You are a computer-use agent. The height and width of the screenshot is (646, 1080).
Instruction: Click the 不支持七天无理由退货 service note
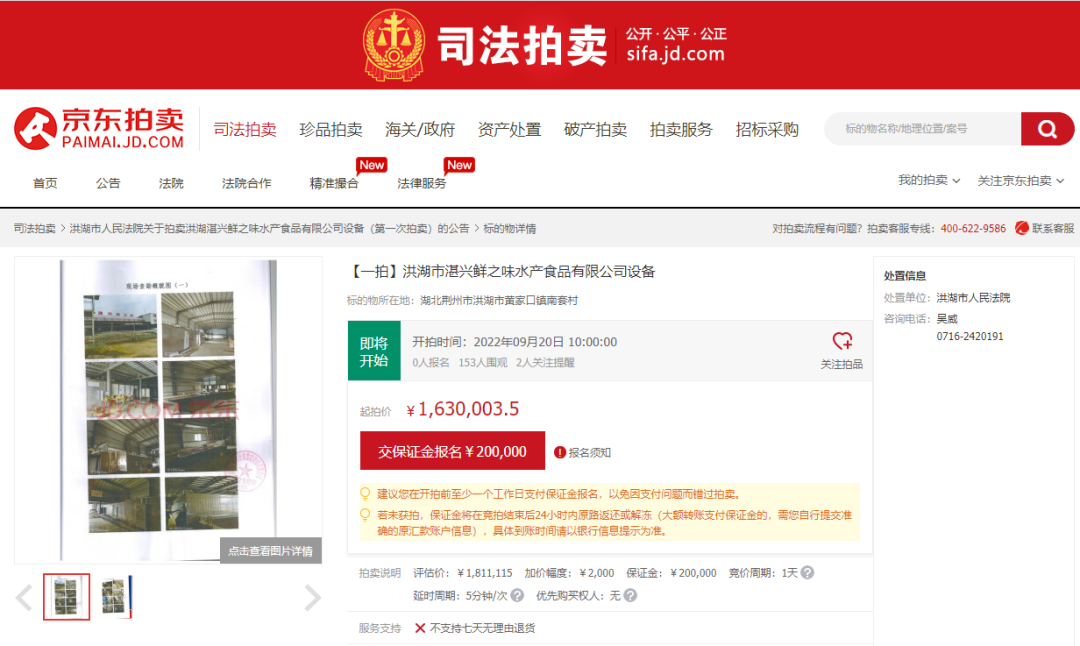coord(482,628)
